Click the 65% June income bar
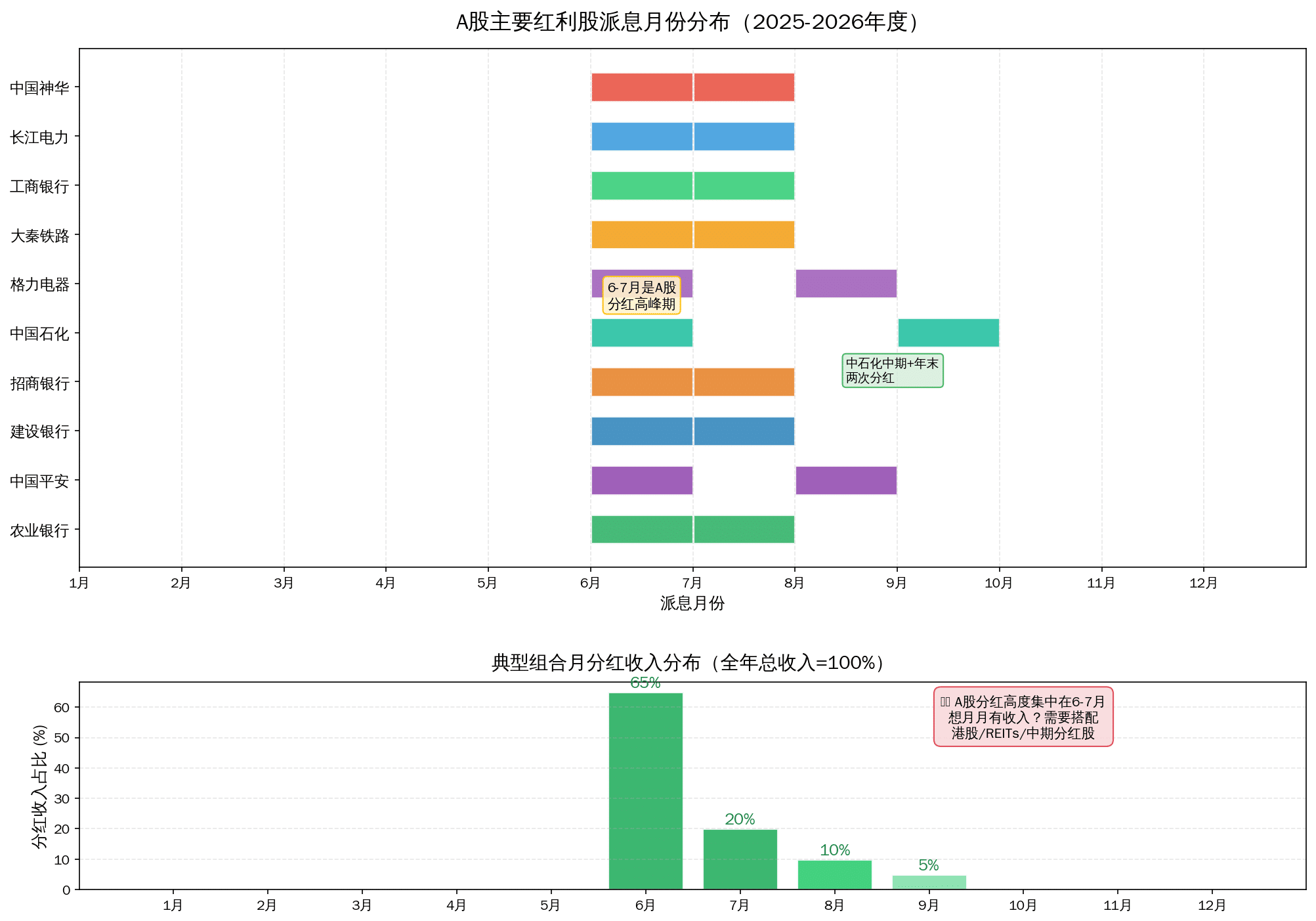The width and height of the screenshot is (1316, 921). coord(646,791)
